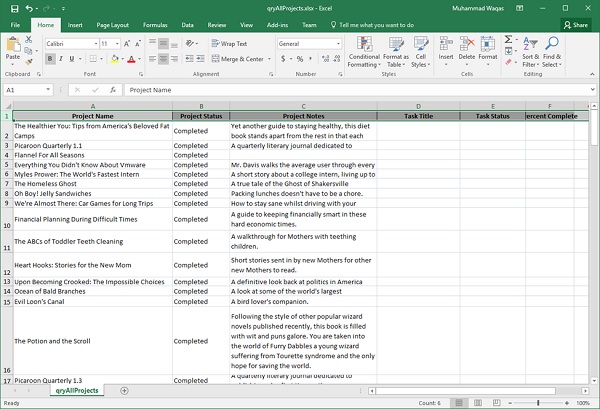The width and height of the screenshot is (600, 409).
Task: Click the Merge & Center button
Action: point(240,59)
